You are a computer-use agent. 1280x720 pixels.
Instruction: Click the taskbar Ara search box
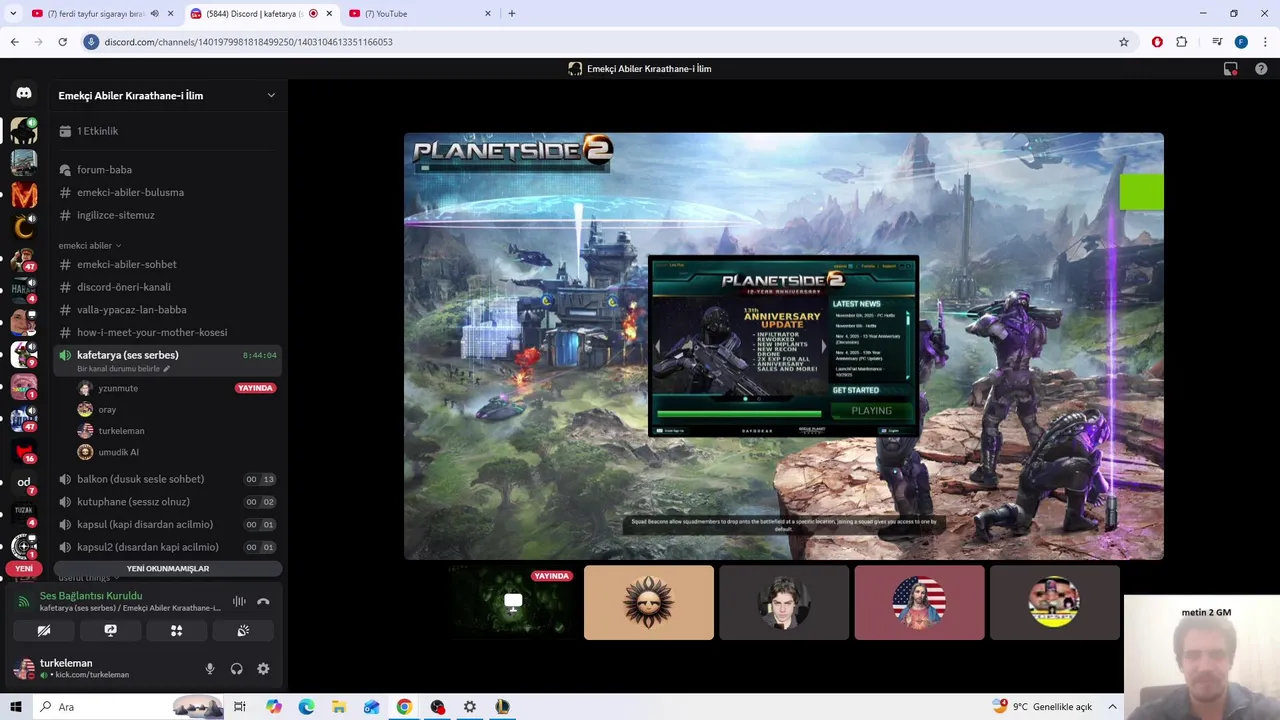128,707
